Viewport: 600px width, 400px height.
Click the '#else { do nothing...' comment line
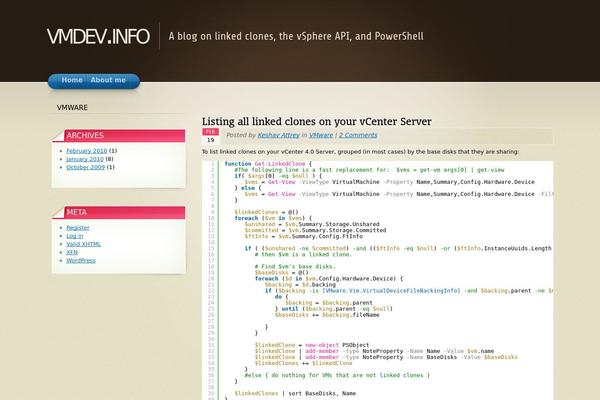tap(337, 376)
